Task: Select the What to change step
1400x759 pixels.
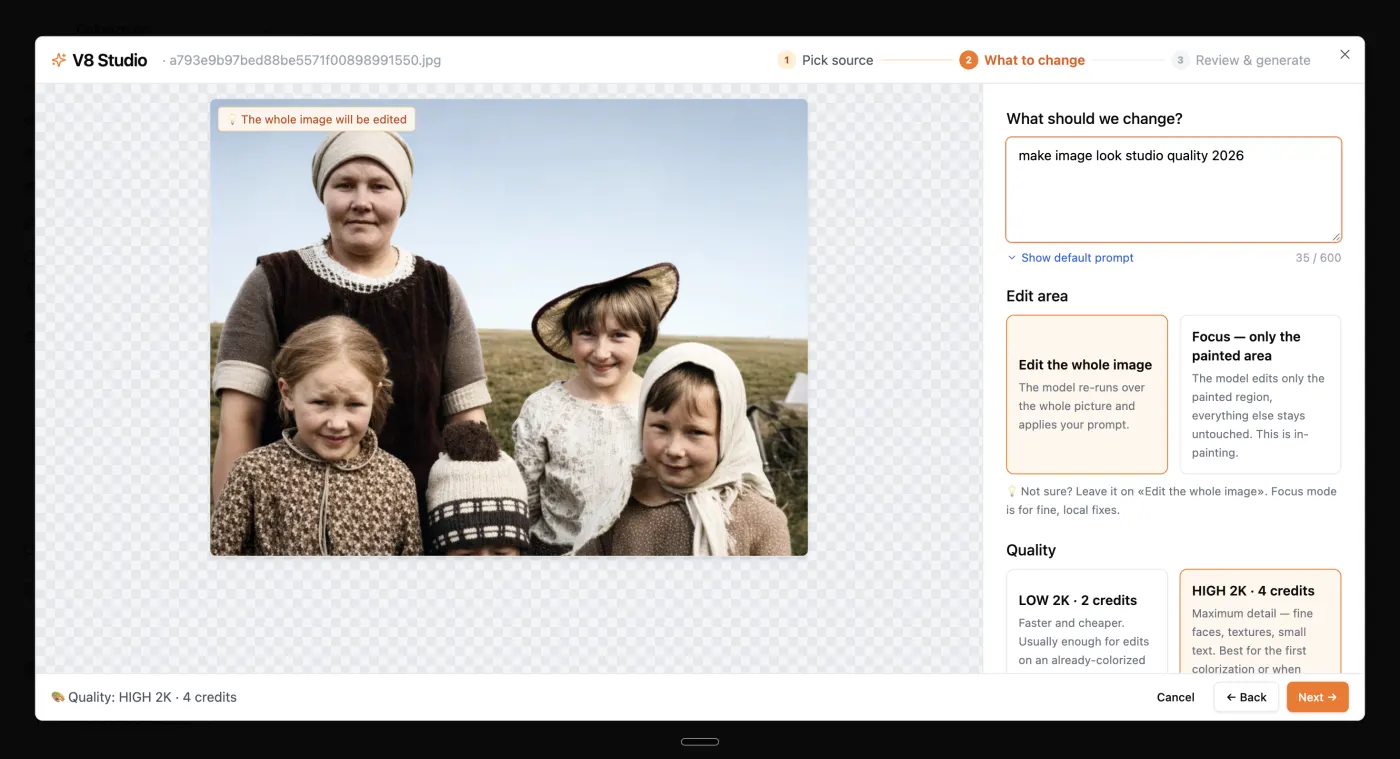Action: click(x=1022, y=60)
